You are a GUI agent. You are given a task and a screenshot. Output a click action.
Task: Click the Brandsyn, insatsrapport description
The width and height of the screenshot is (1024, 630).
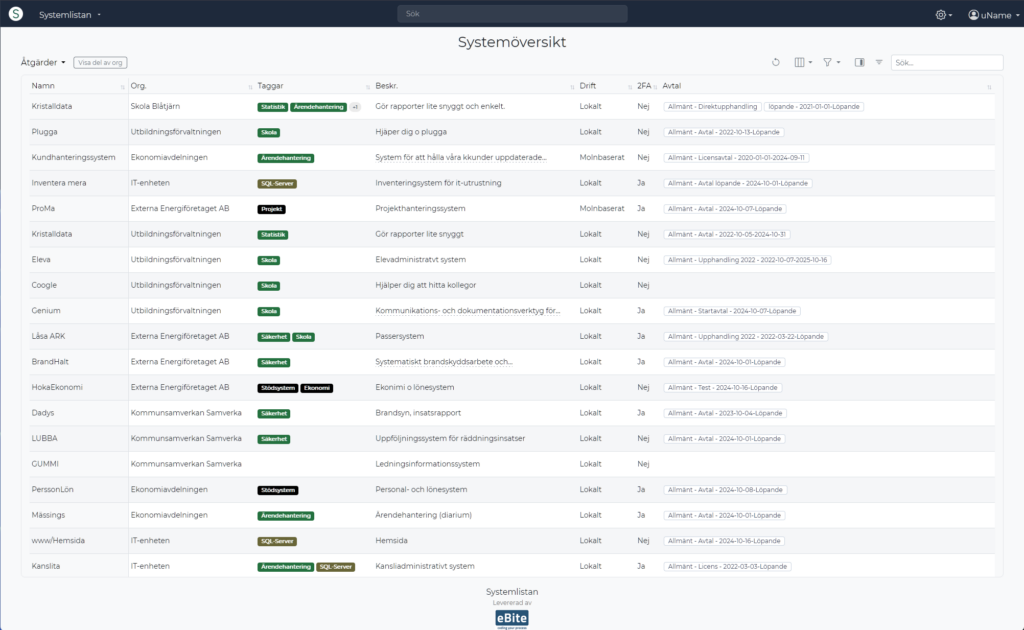click(x=418, y=413)
